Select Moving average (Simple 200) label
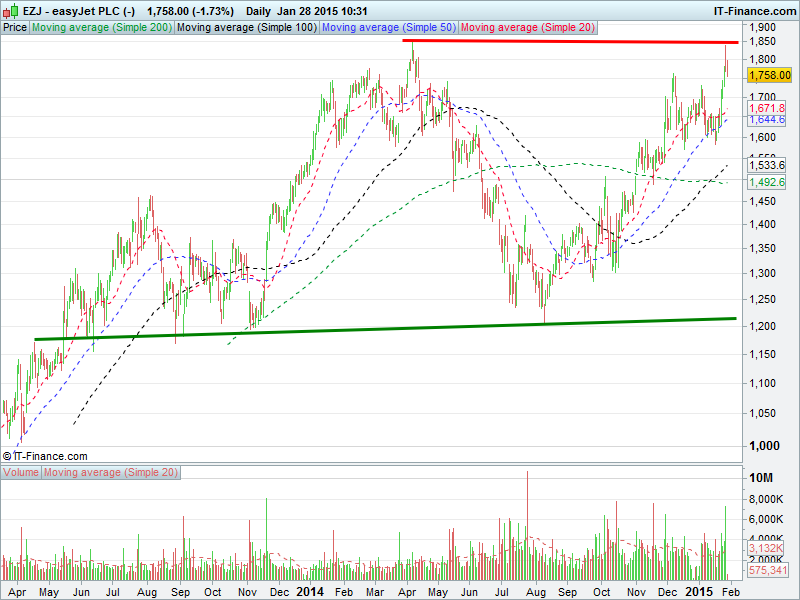The height and width of the screenshot is (600, 800). pos(102,28)
